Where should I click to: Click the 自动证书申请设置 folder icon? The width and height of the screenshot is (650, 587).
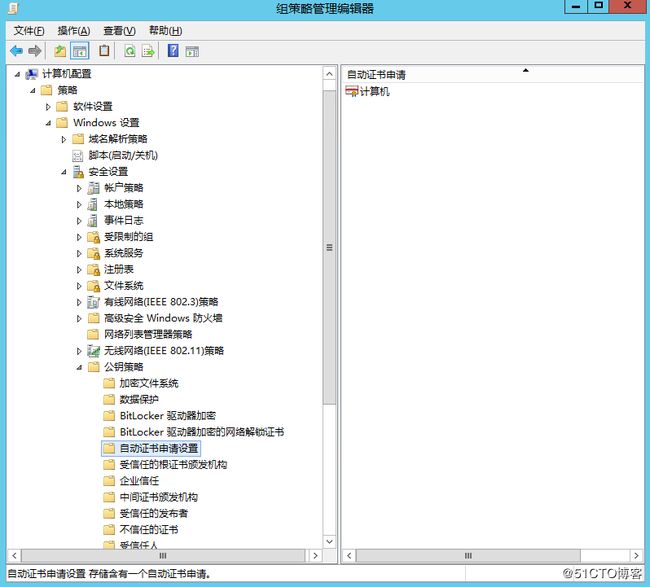tap(109, 449)
